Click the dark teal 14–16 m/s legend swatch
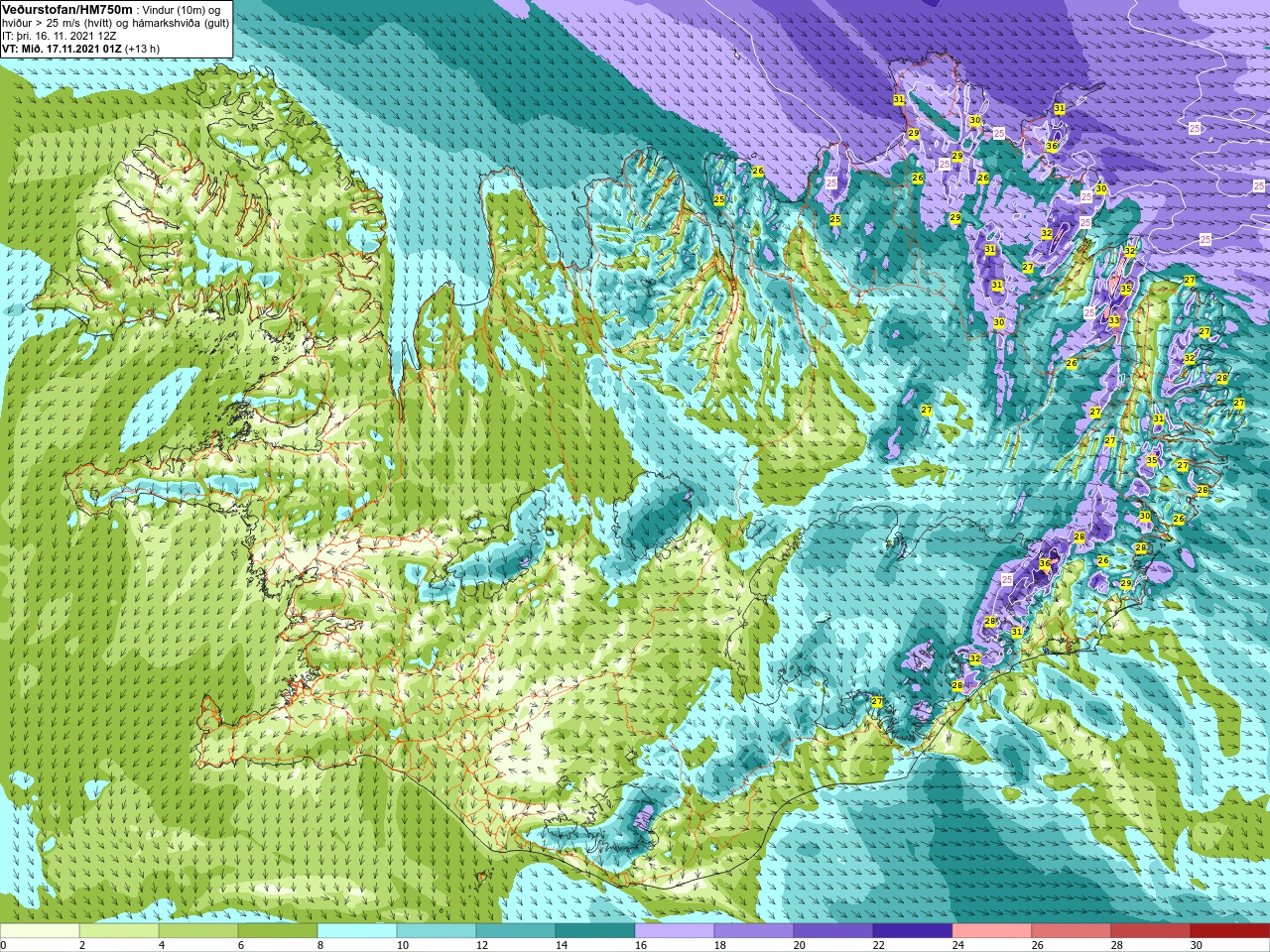Viewport: 1270px width, 952px height. (x=595, y=931)
